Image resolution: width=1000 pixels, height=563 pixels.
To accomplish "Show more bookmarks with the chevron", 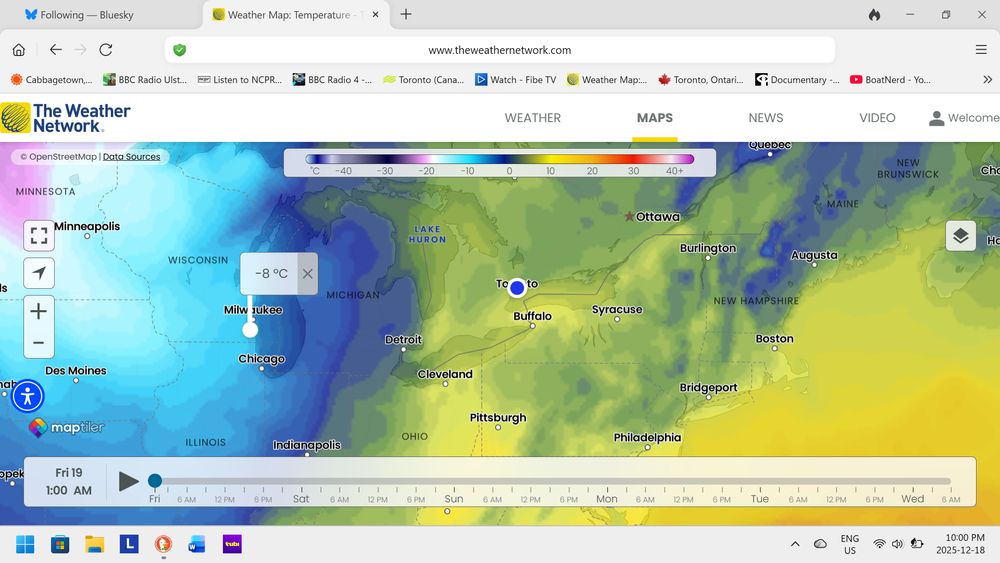I will tap(987, 80).
